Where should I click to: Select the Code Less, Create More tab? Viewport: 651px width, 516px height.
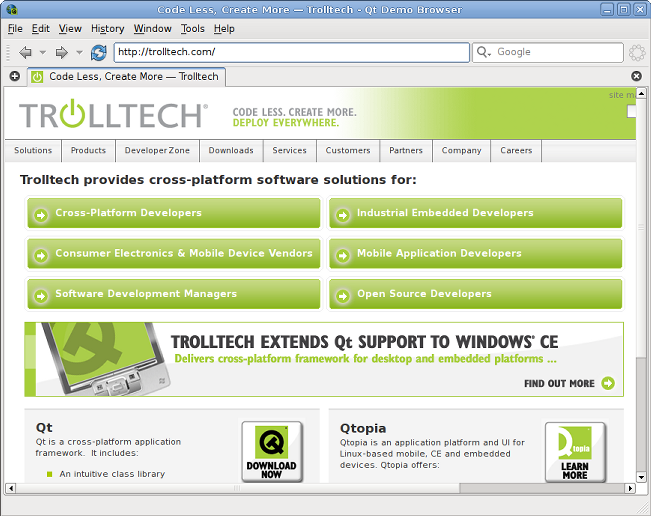pyautogui.click(x=127, y=77)
